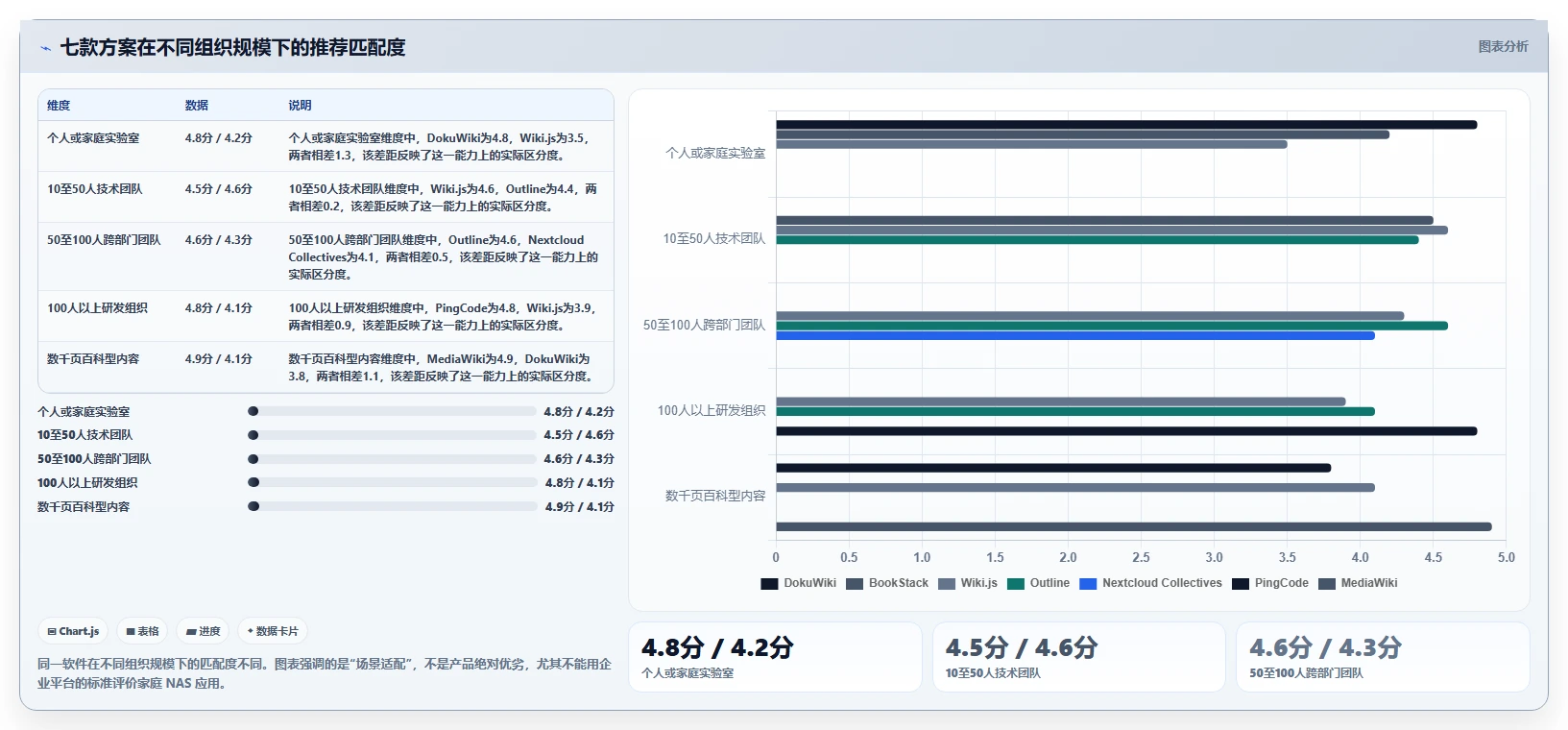The height and width of the screenshot is (730, 1568).
Task: Select the 进度 tag chip
Action: click(203, 631)
